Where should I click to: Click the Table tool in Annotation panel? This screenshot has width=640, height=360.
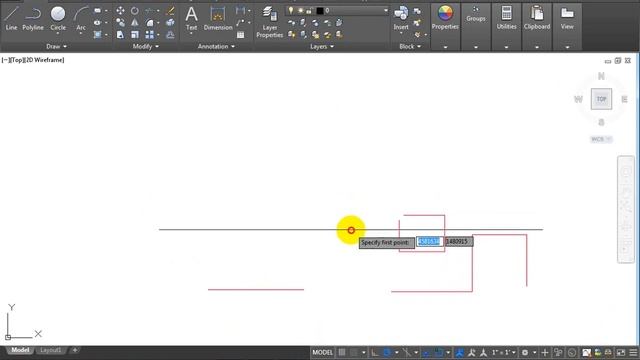click(x=241, y=35)
